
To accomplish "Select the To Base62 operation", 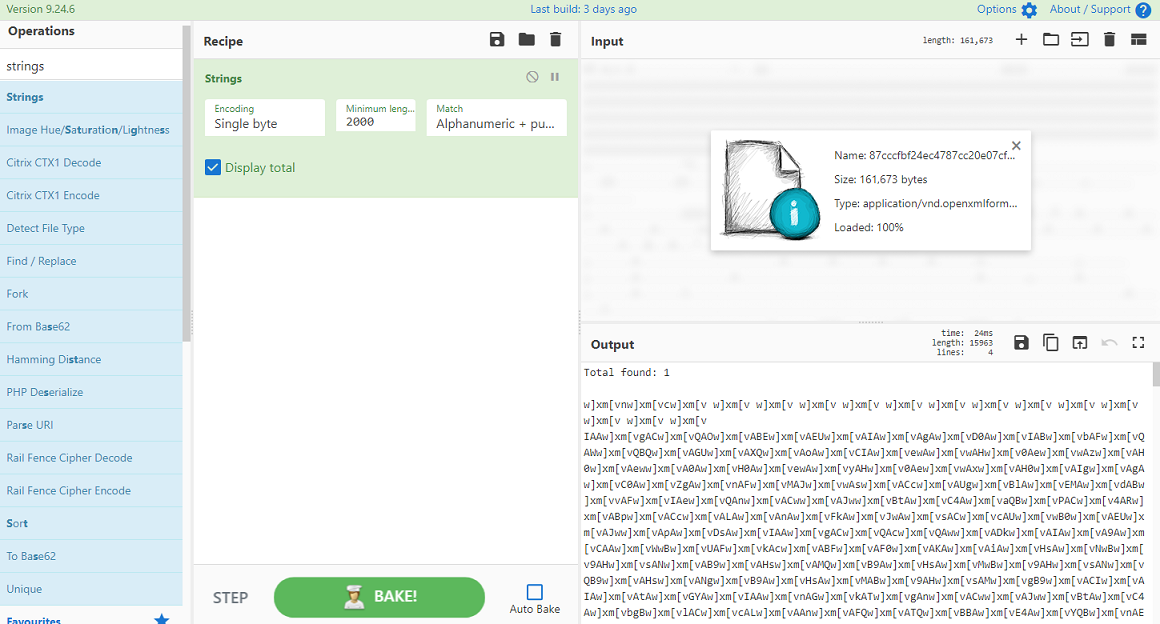I will click(x=91, y=556).
